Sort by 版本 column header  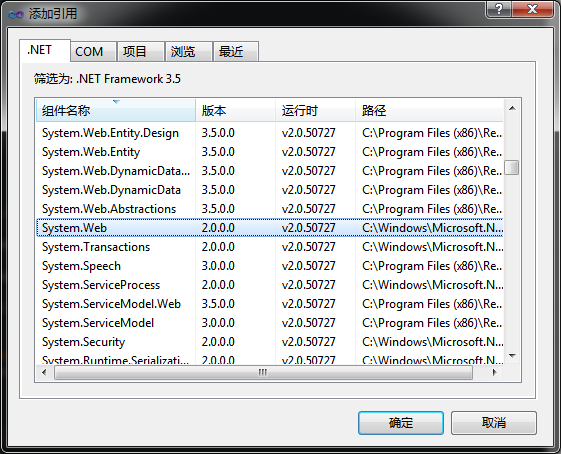pyautogui.click(x=235, y=111)
